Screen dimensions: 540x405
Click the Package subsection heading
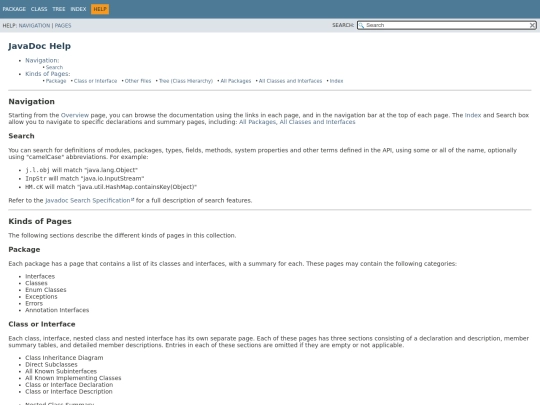click(24, 249)
